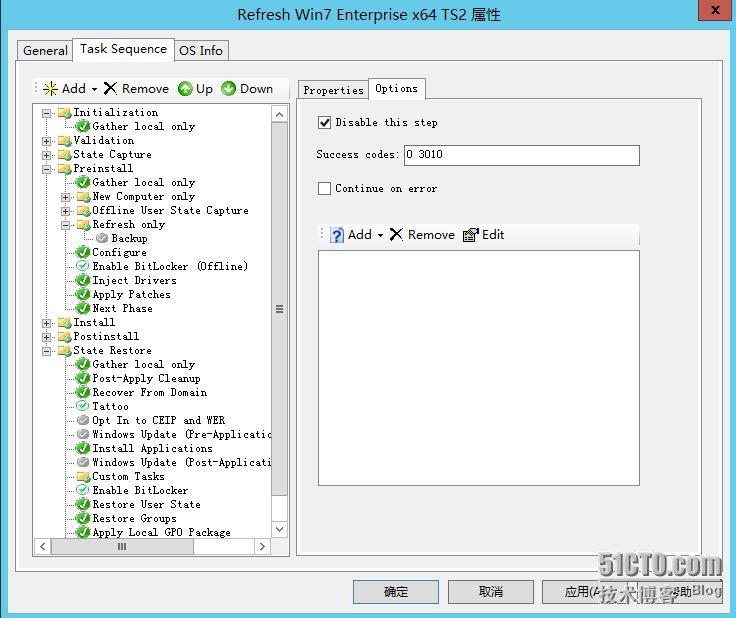This screenshot has height=618, width=736.
Task: Click the Custom Tasks folder icon
Action: (84, 476)
